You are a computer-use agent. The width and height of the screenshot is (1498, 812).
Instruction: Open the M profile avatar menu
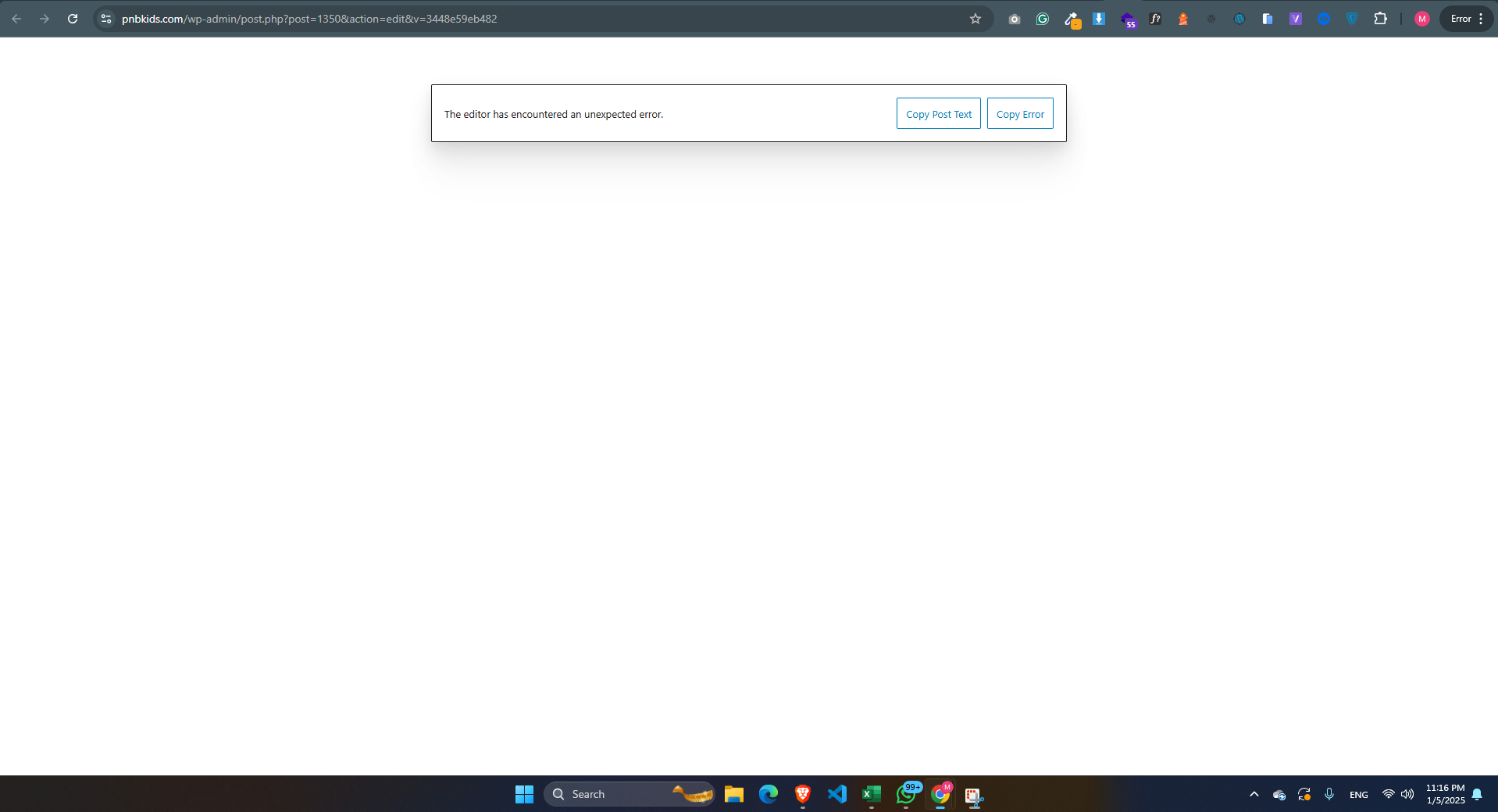click(1421, 19)
